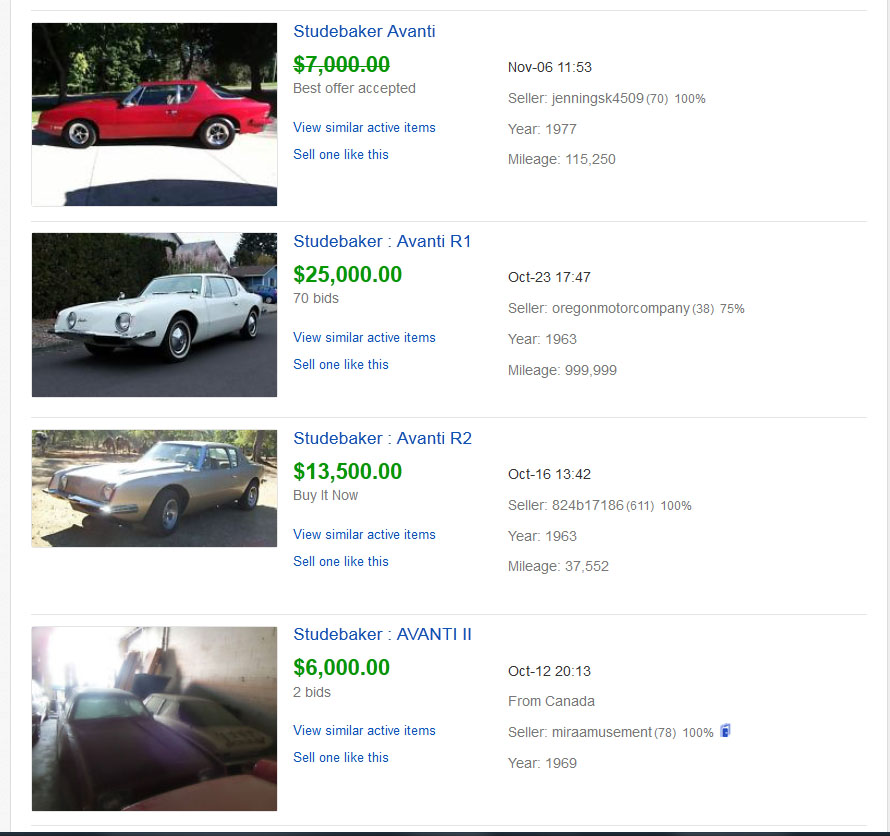The height and width of the screenshot is (836, 890).
Task: Click "Sell one like this" under the 1977 Avanti
Action: pos(340,154)
